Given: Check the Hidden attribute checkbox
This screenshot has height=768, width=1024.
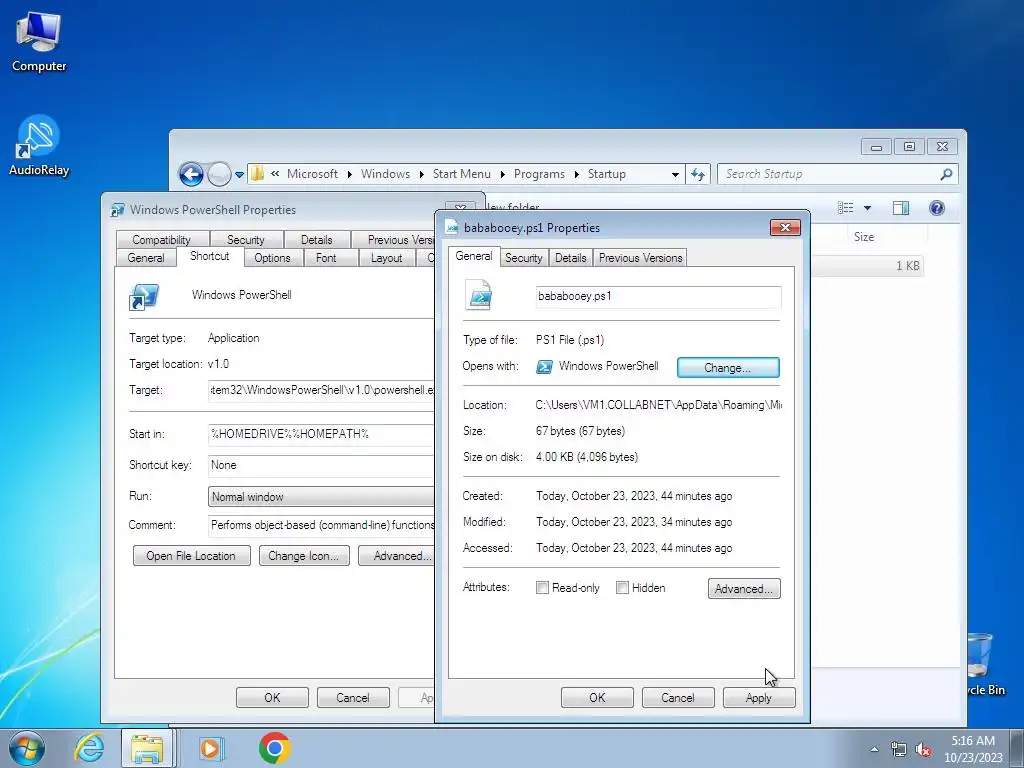Looking at the screenshot, I should [622, 588].
